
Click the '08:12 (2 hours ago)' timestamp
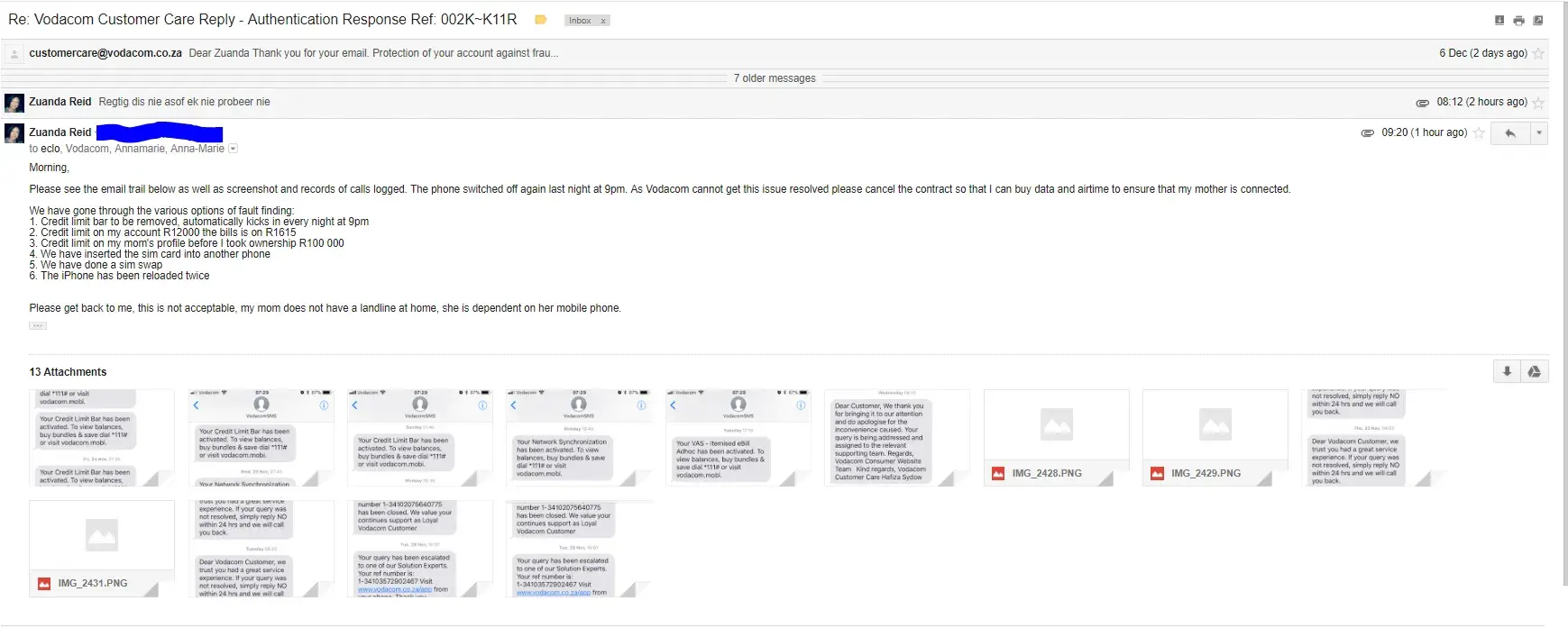point(1482,102)
